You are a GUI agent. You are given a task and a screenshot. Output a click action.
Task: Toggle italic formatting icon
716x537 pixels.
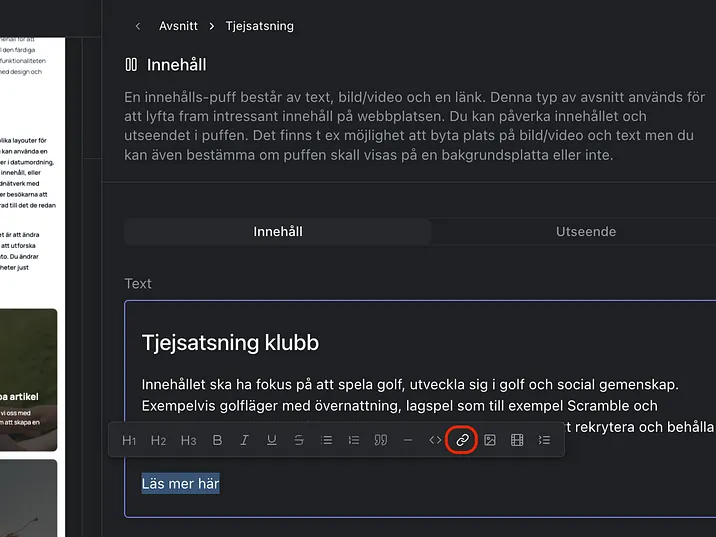tap(244, 440)
